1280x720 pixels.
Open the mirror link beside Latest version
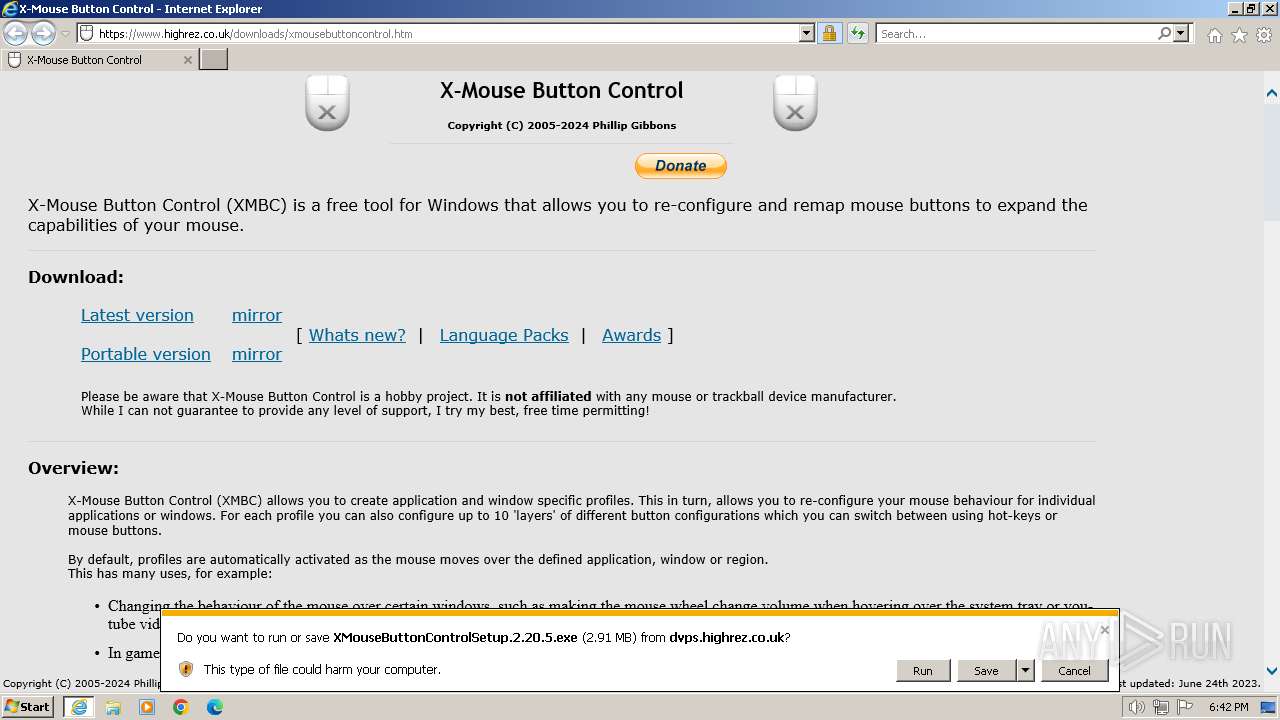point(257,315)
